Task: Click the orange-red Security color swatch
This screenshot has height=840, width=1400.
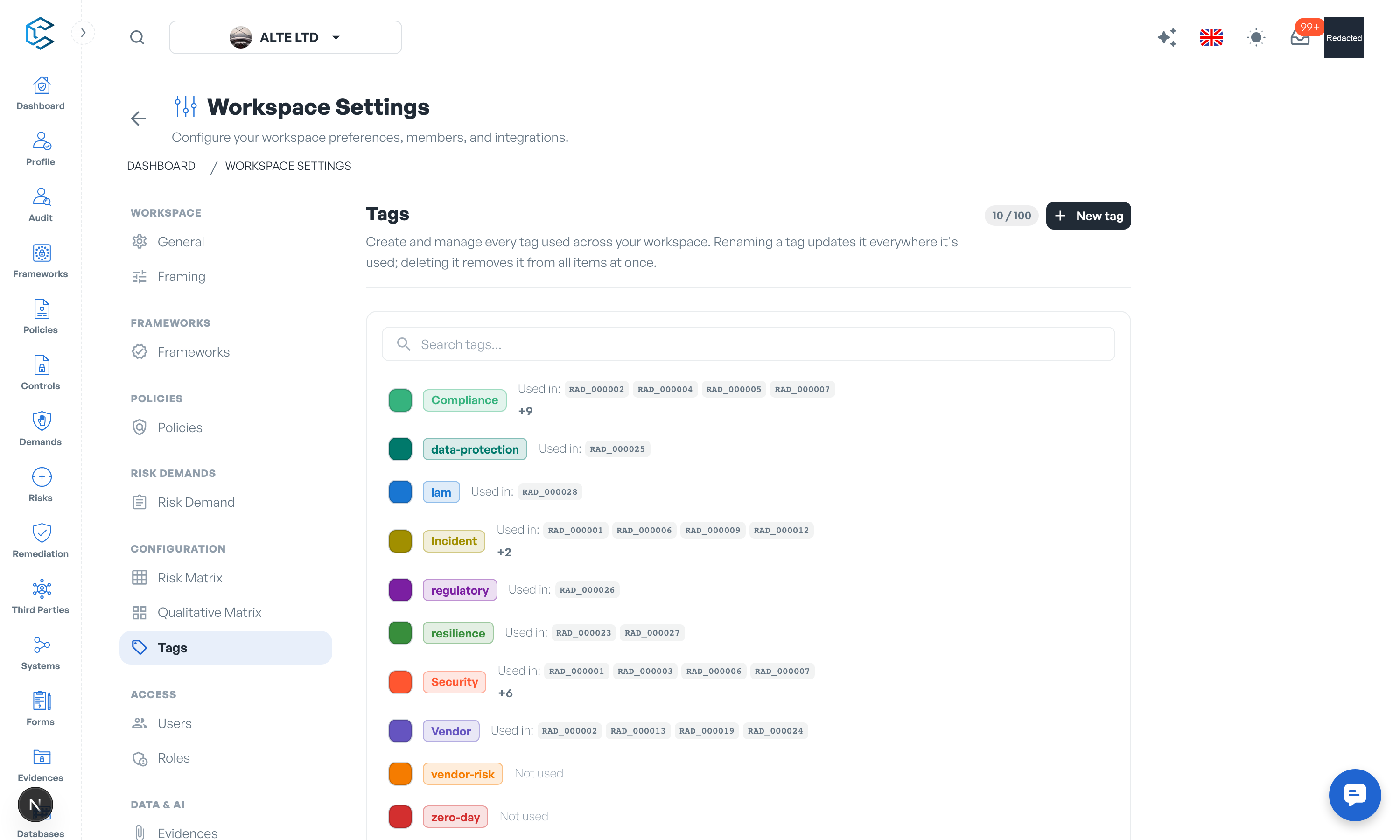Action: click(x=400, y=682)
